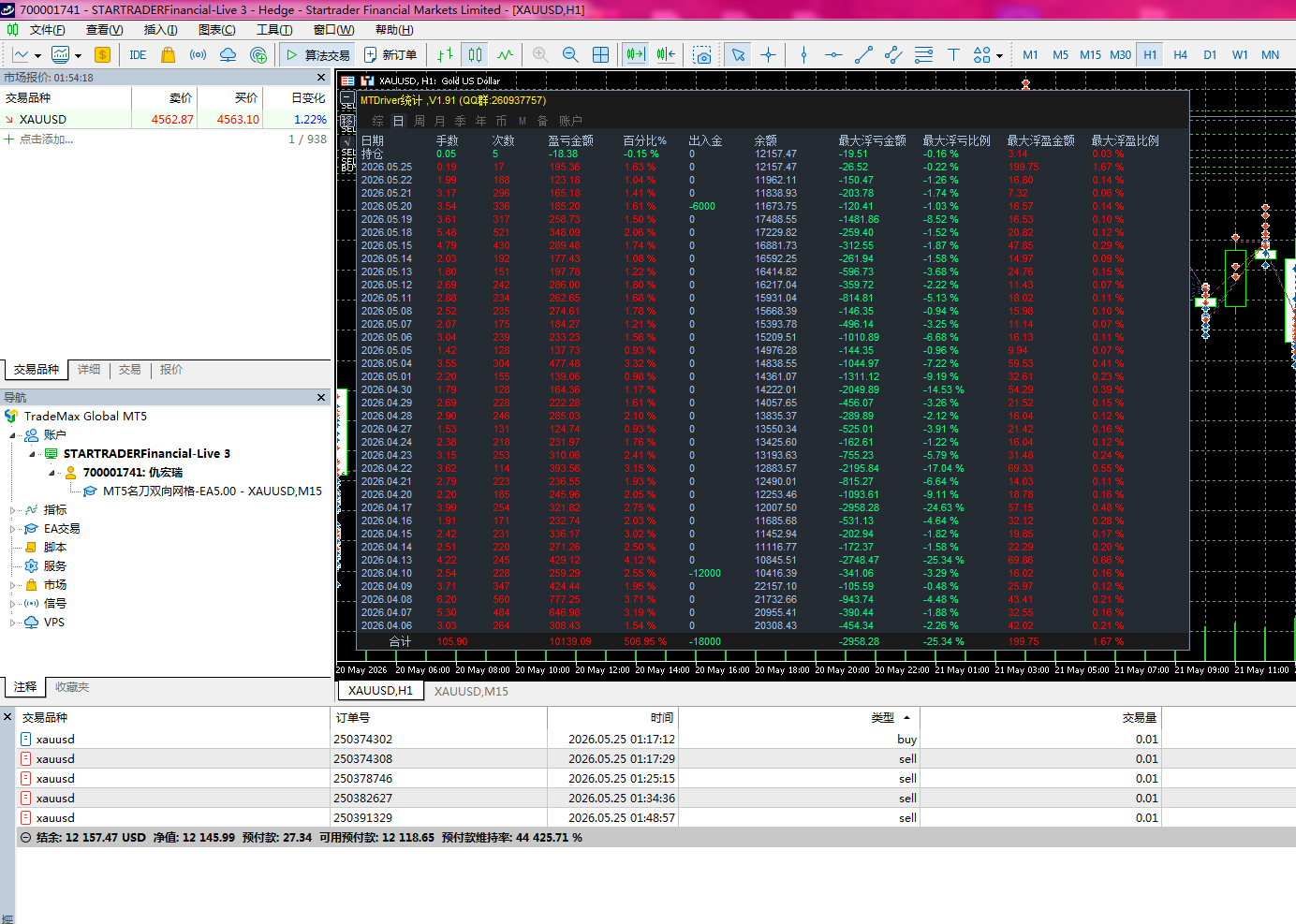Select the arrow cursor tool
This screenshot has width=1296, height=924.
(738, 54)
